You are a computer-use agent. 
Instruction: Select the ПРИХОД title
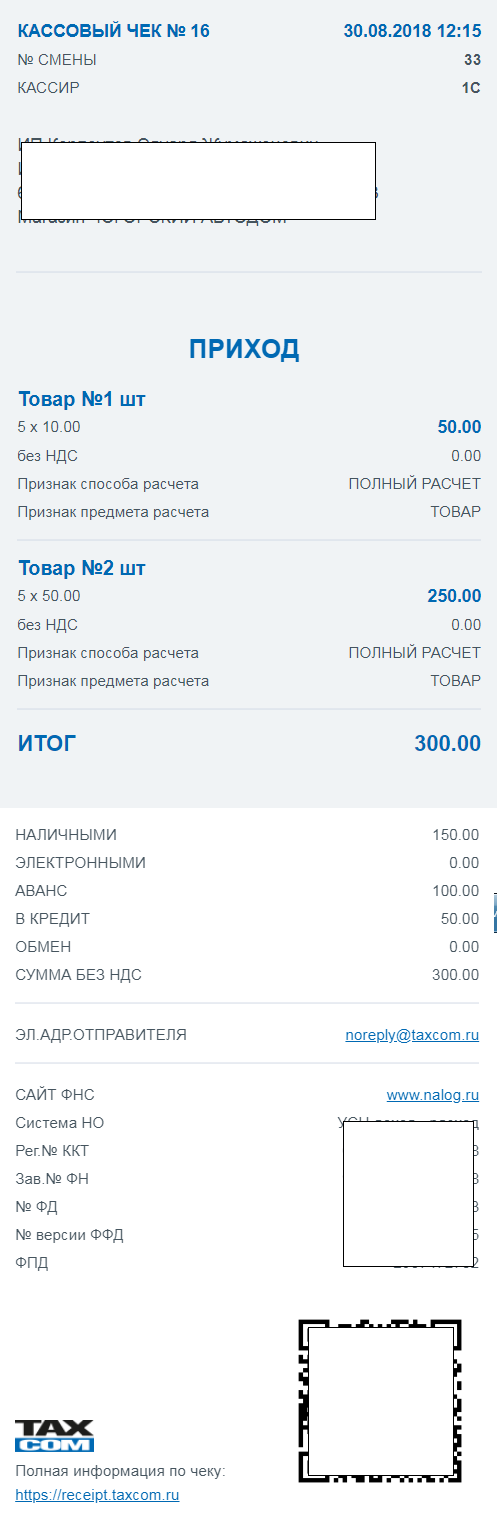pos(244,349)
